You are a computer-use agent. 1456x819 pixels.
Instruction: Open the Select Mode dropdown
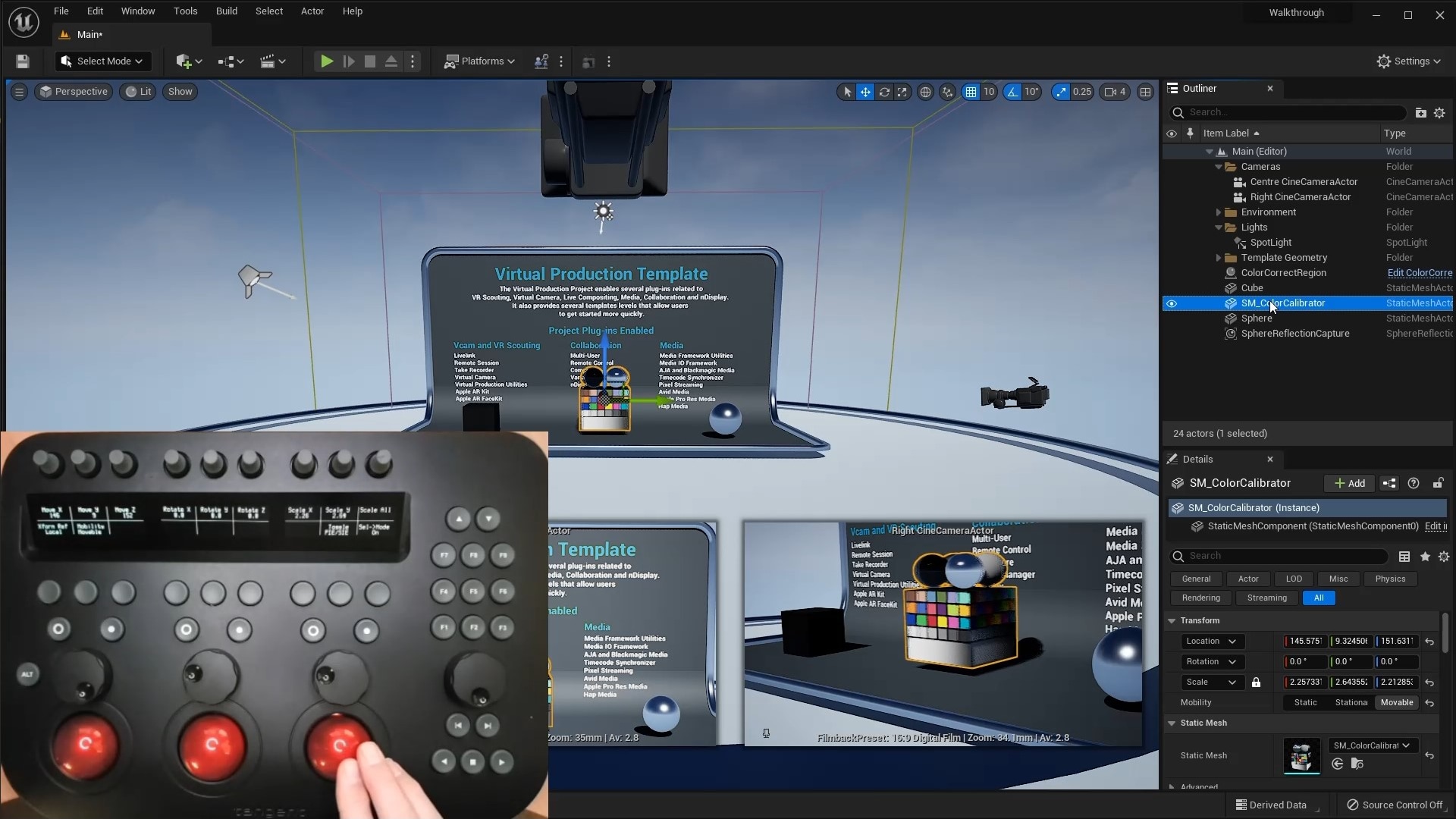pyautogui.click(x=102, y=61)
